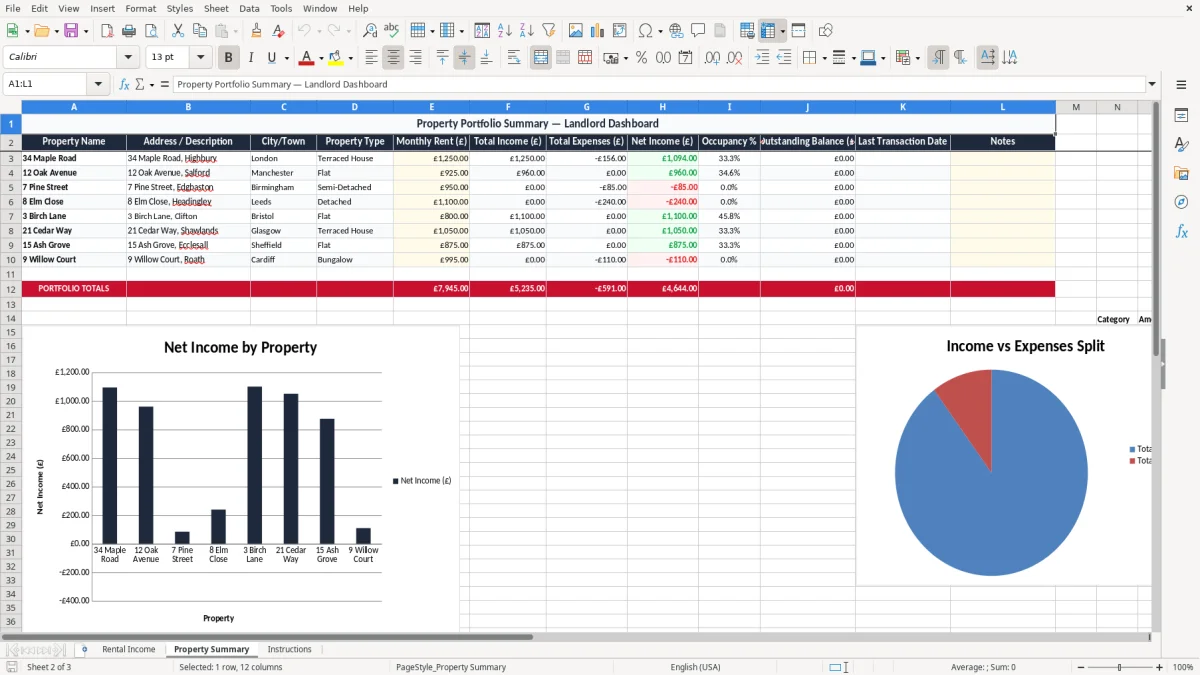Open the Data menu
Image resolution: width=1200 pixels, height=675 pixels.
pyautogui.click(x=250, y=8)
